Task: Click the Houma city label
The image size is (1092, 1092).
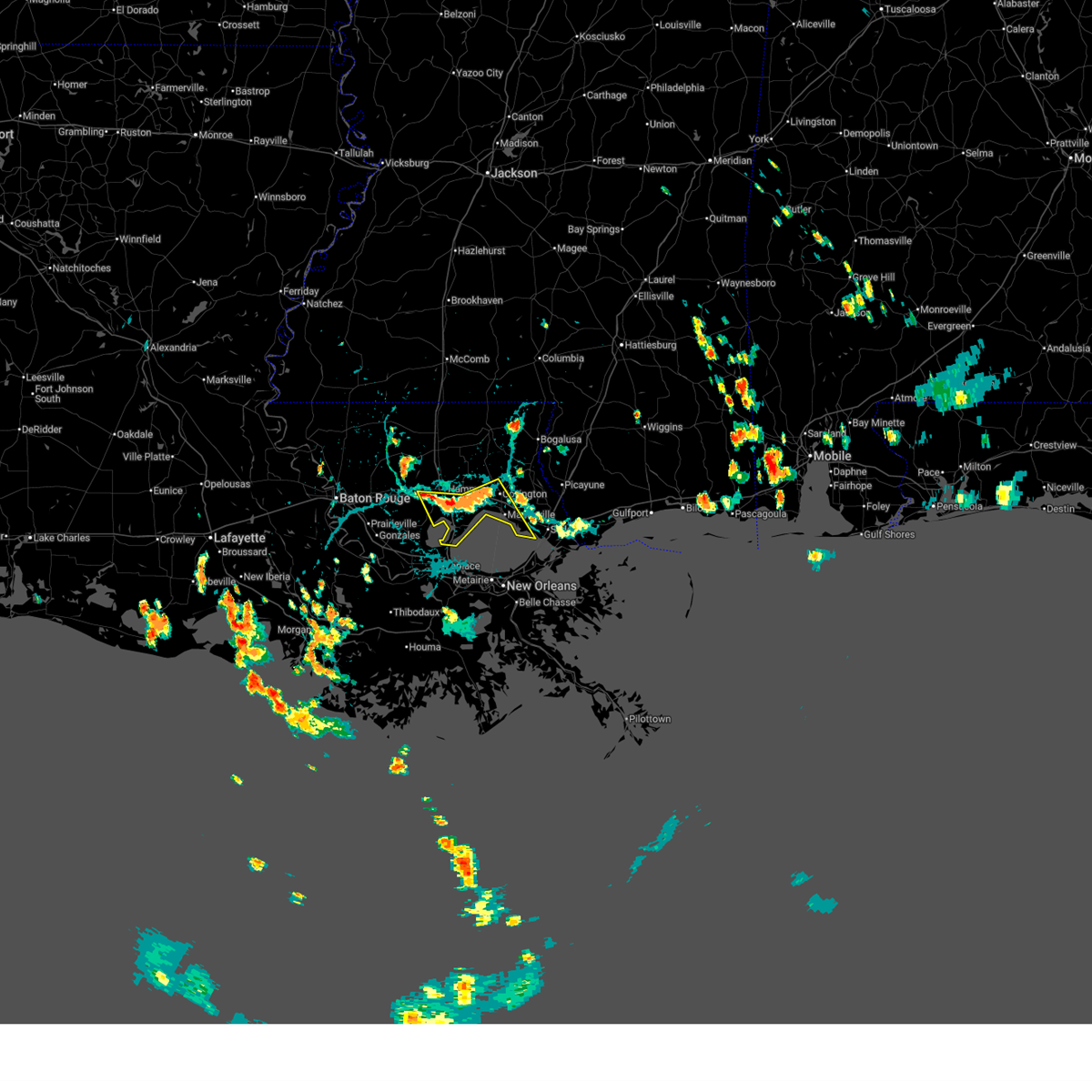Action: point(425,648)
